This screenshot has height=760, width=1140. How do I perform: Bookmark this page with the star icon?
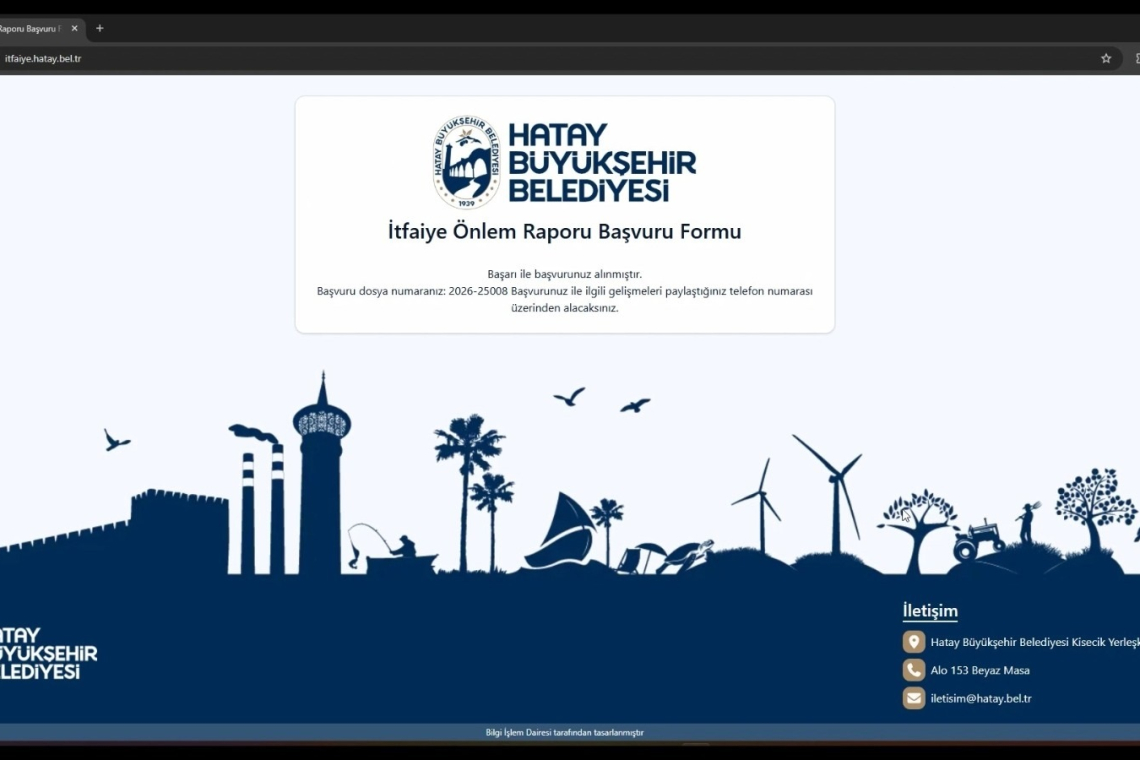click(1106, 58)
